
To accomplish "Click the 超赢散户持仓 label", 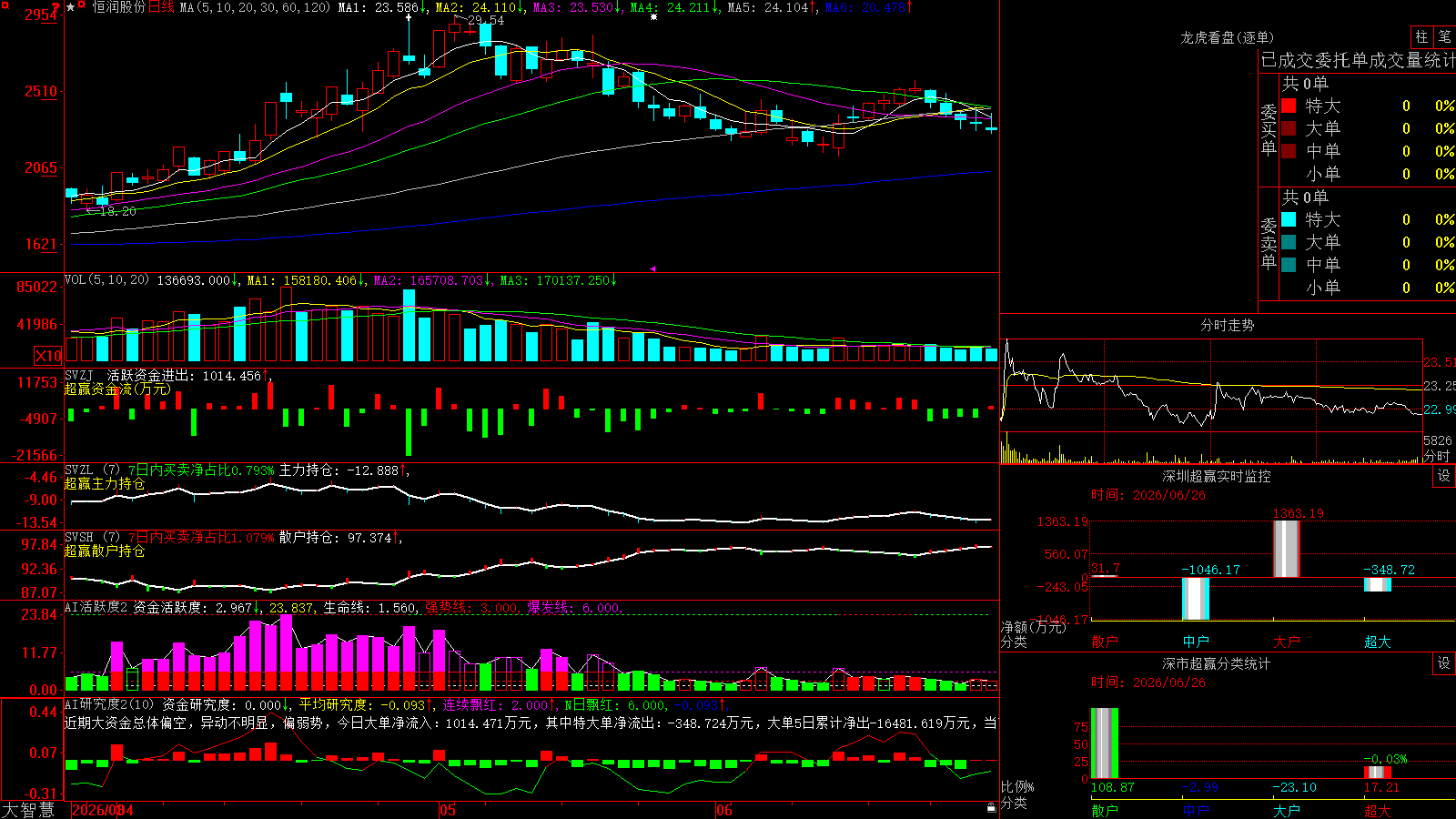I will point(105,551).
